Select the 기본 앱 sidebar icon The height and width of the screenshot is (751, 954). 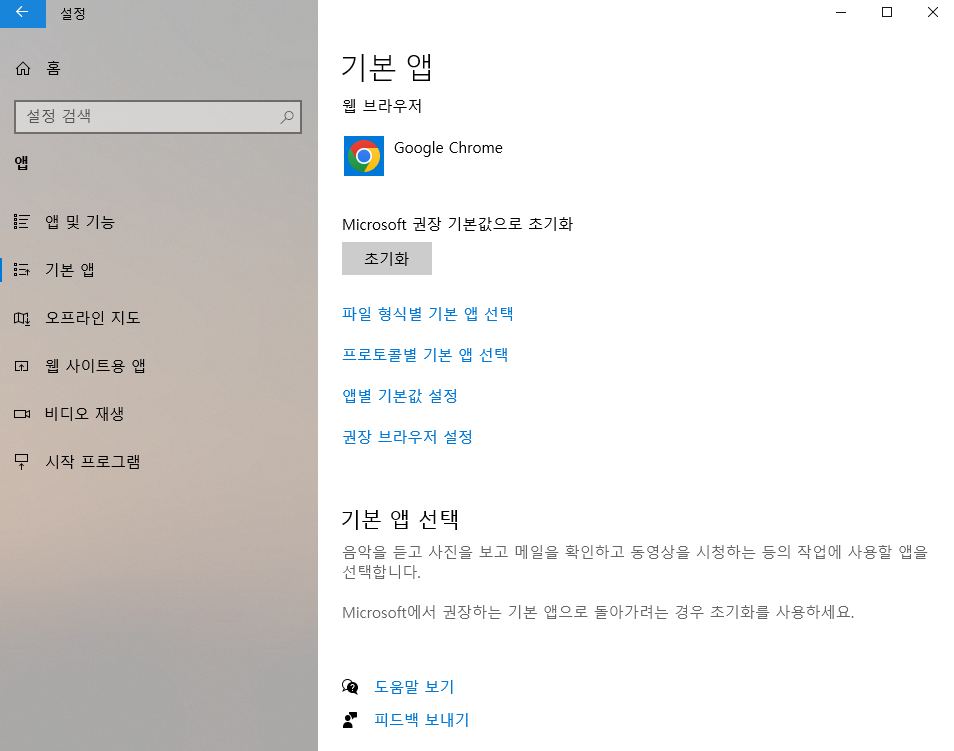coord(22,270)
